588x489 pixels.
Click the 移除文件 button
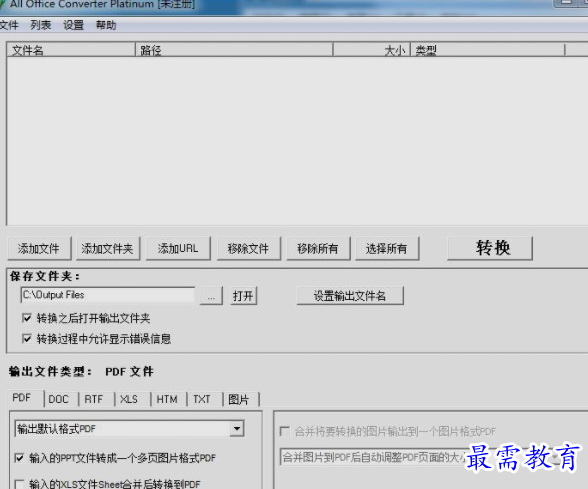click(249, 248)
